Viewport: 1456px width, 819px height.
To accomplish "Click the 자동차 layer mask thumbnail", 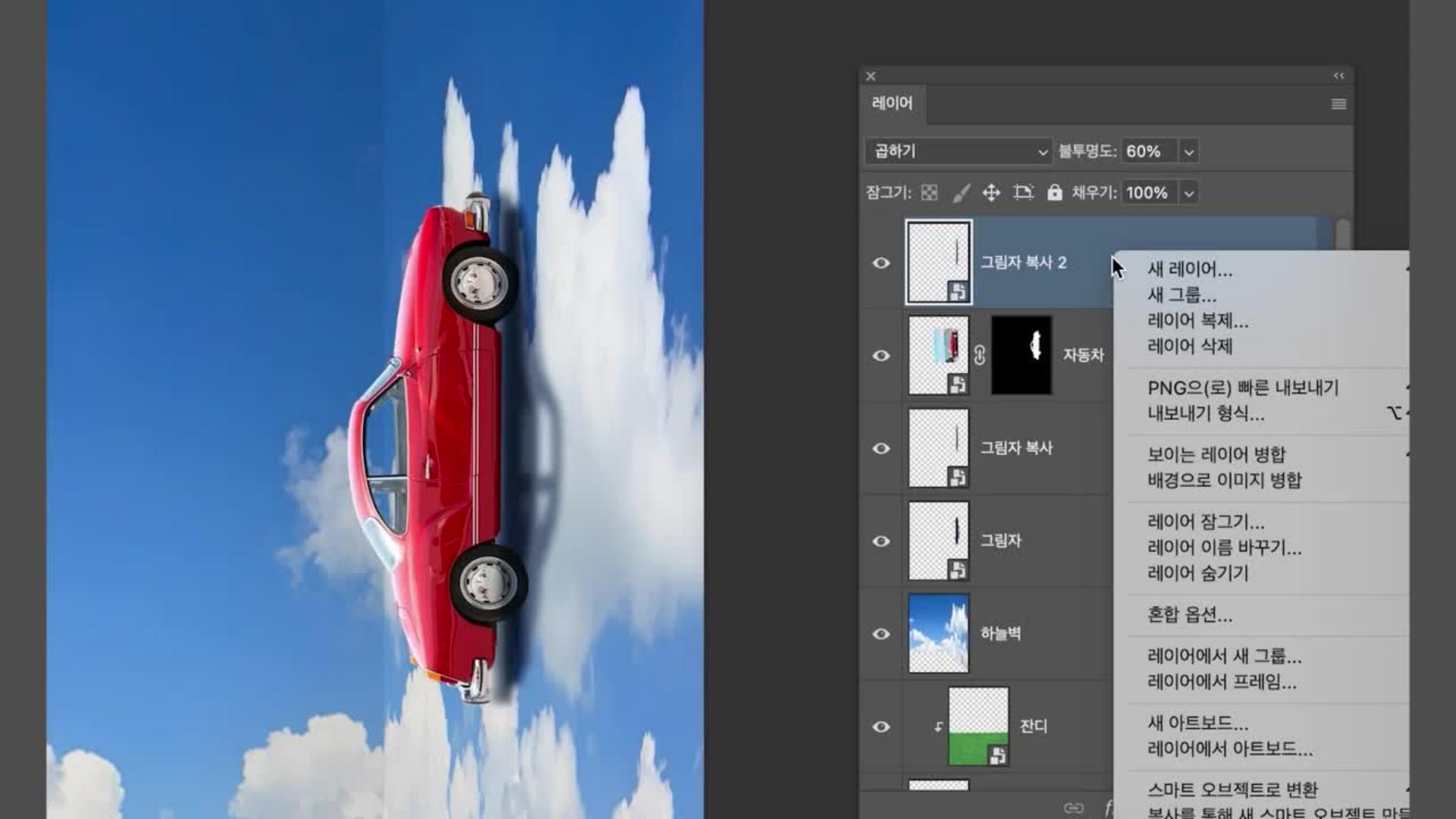I will click(1021, 355).
